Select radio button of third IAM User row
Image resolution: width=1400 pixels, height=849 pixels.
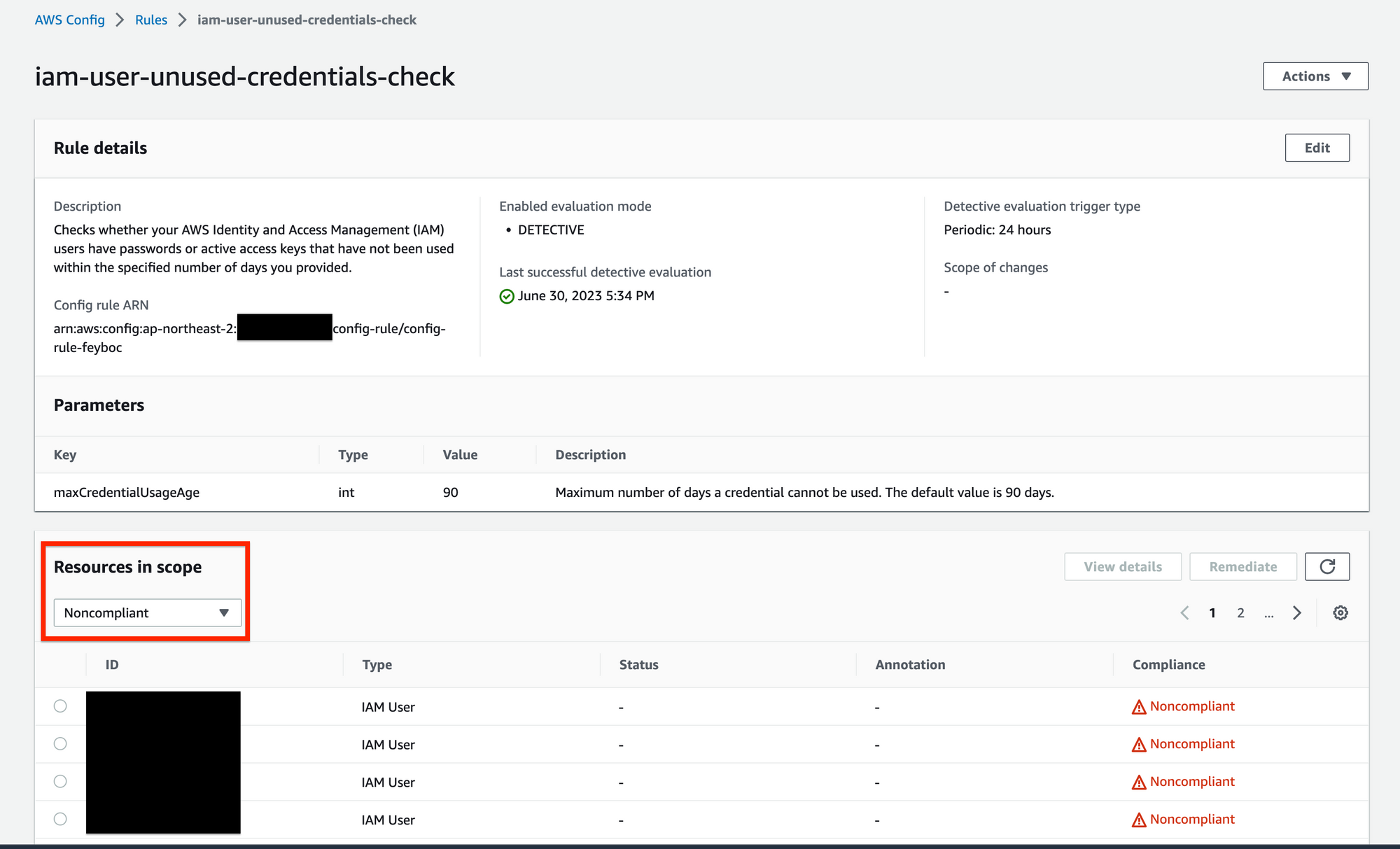(60, 782)
